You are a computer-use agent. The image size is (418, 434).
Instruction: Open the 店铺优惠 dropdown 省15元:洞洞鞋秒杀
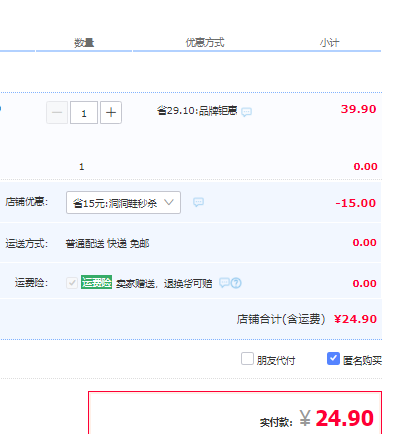tap(123, 202)
